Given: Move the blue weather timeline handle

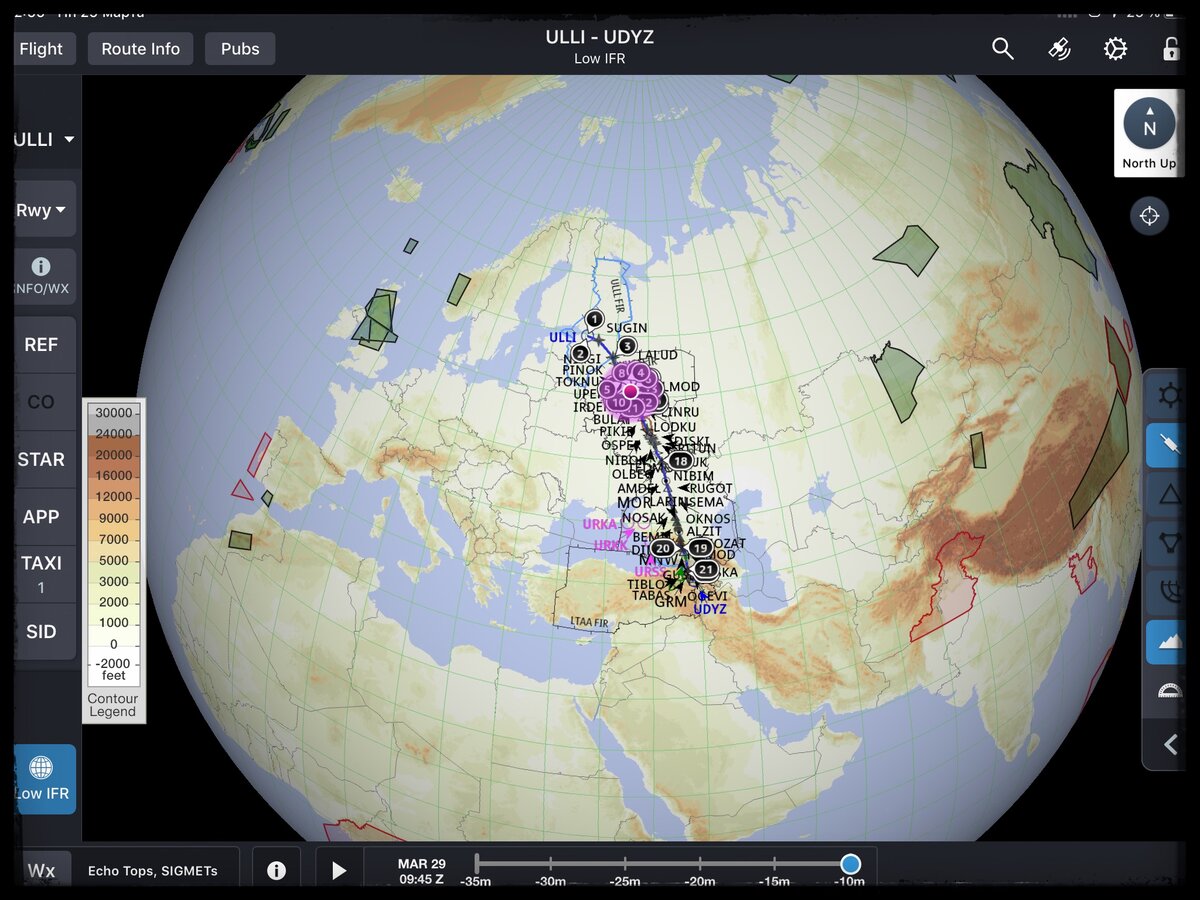Looking at the screenshot, I should 850,864.
